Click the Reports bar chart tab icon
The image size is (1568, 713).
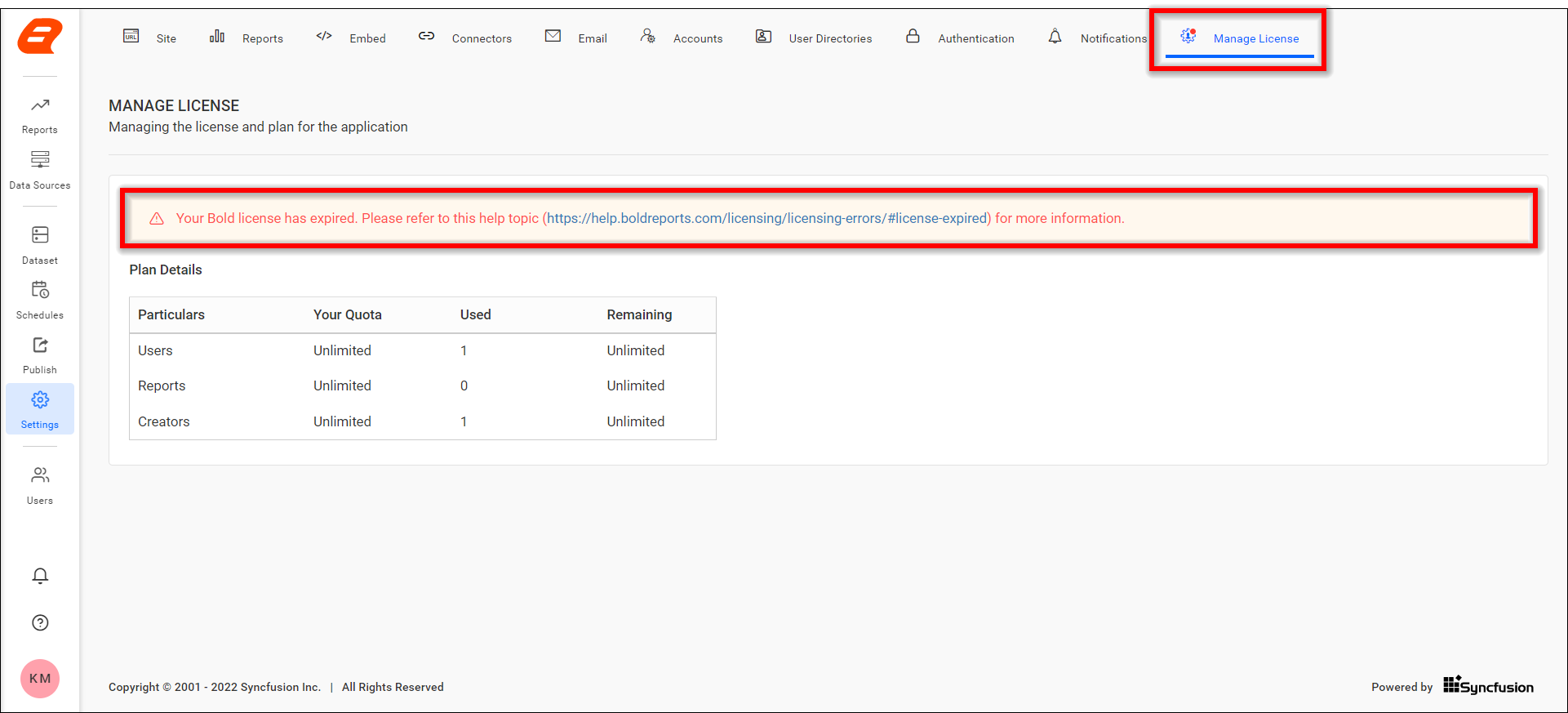tap(216, 36)
